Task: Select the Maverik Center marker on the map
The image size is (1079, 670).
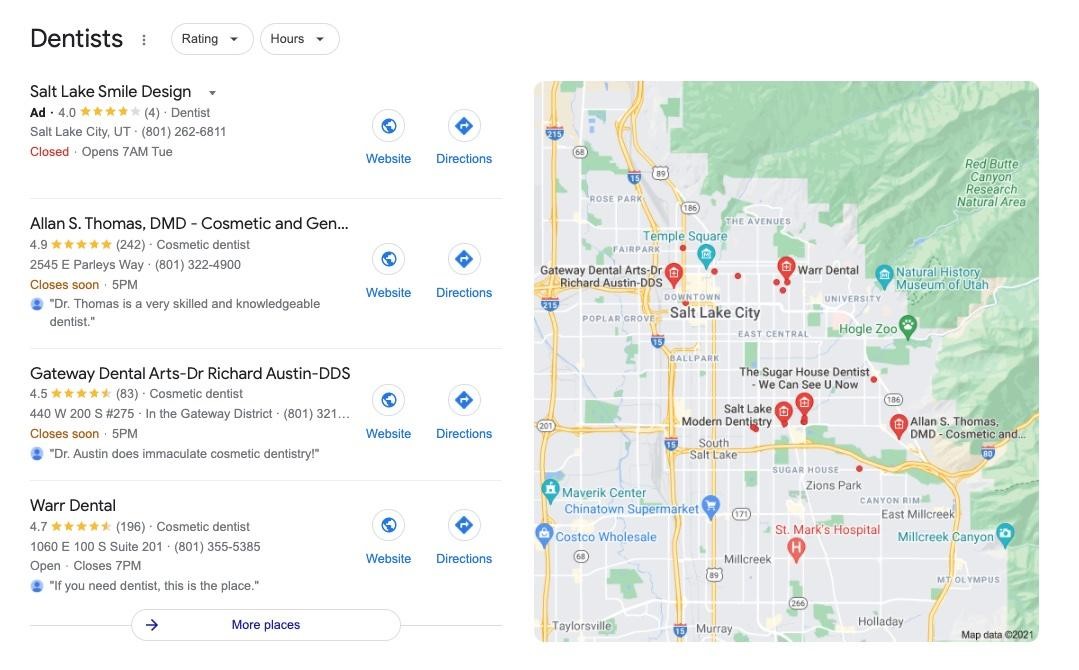Action: point(550,490)
